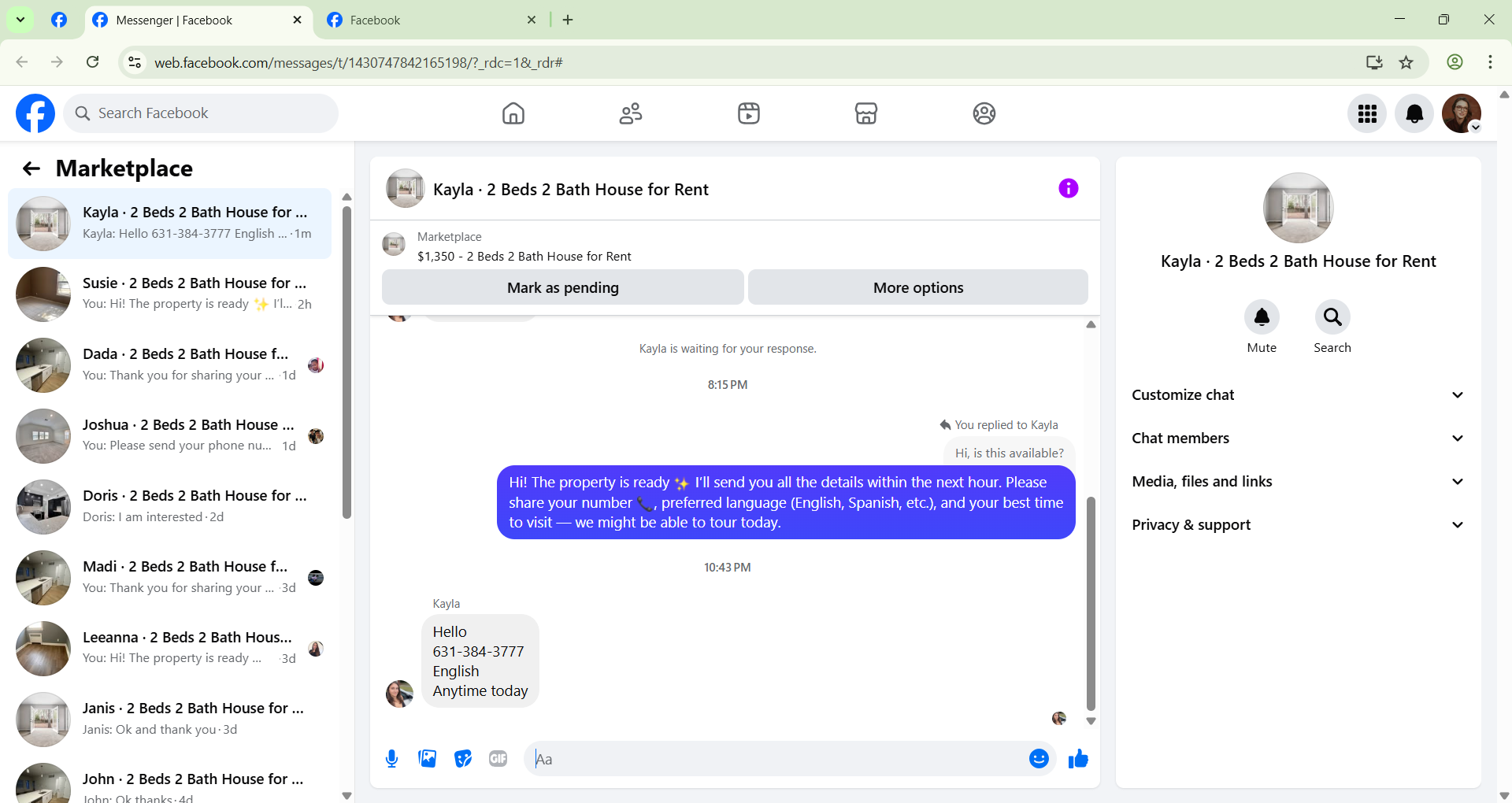This screenshot has height=803, width=1512.
Task: Click chat list scrollbar thumb
Action: pyautogui.click(x=346, y=362)
